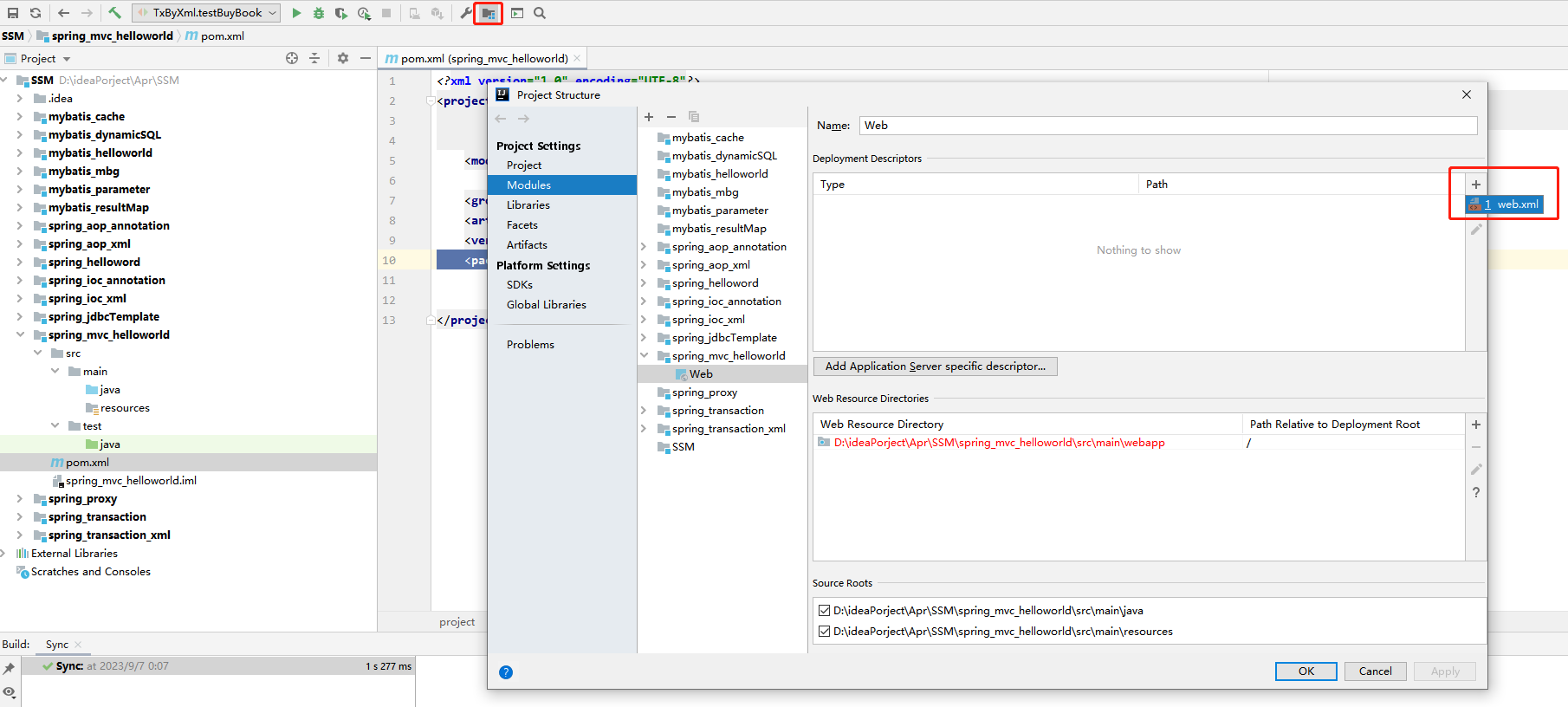This screenshot has width=1568, height=707.
Task: Click the question mark in resource directories
Action: coord(1476,492)
